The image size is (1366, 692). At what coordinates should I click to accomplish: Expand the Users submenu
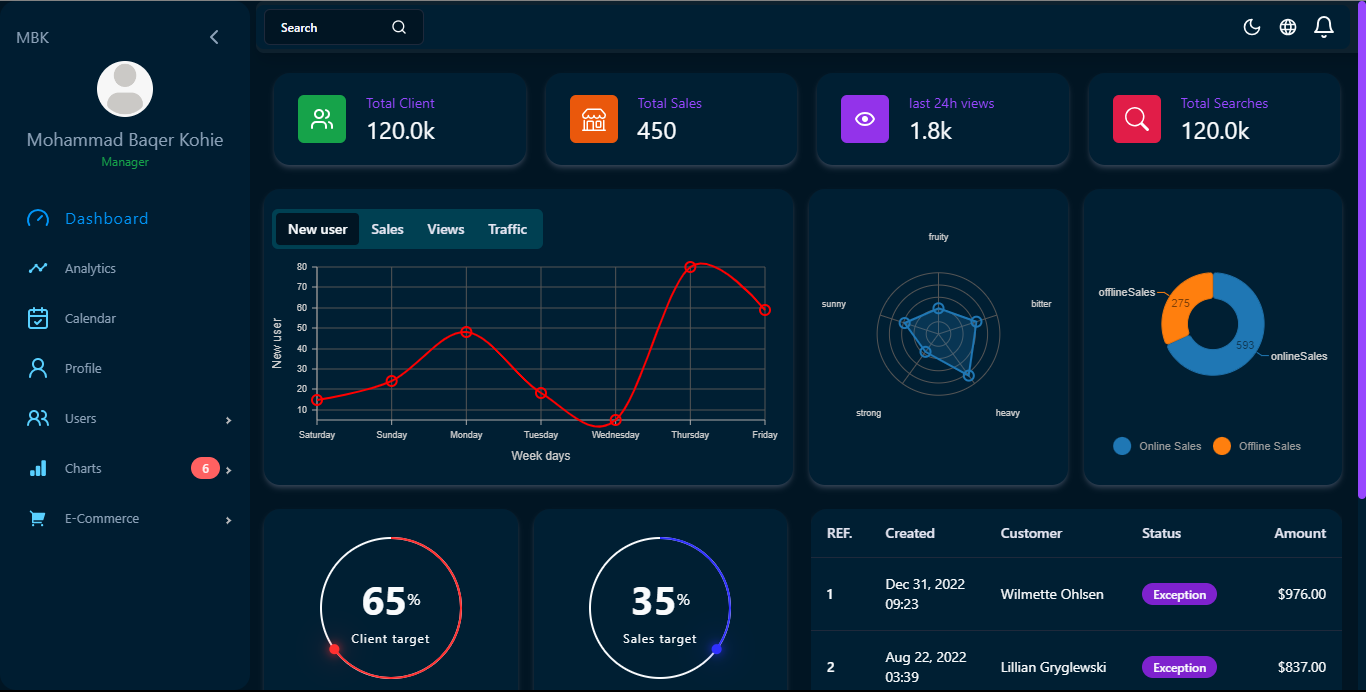point(228,420)
